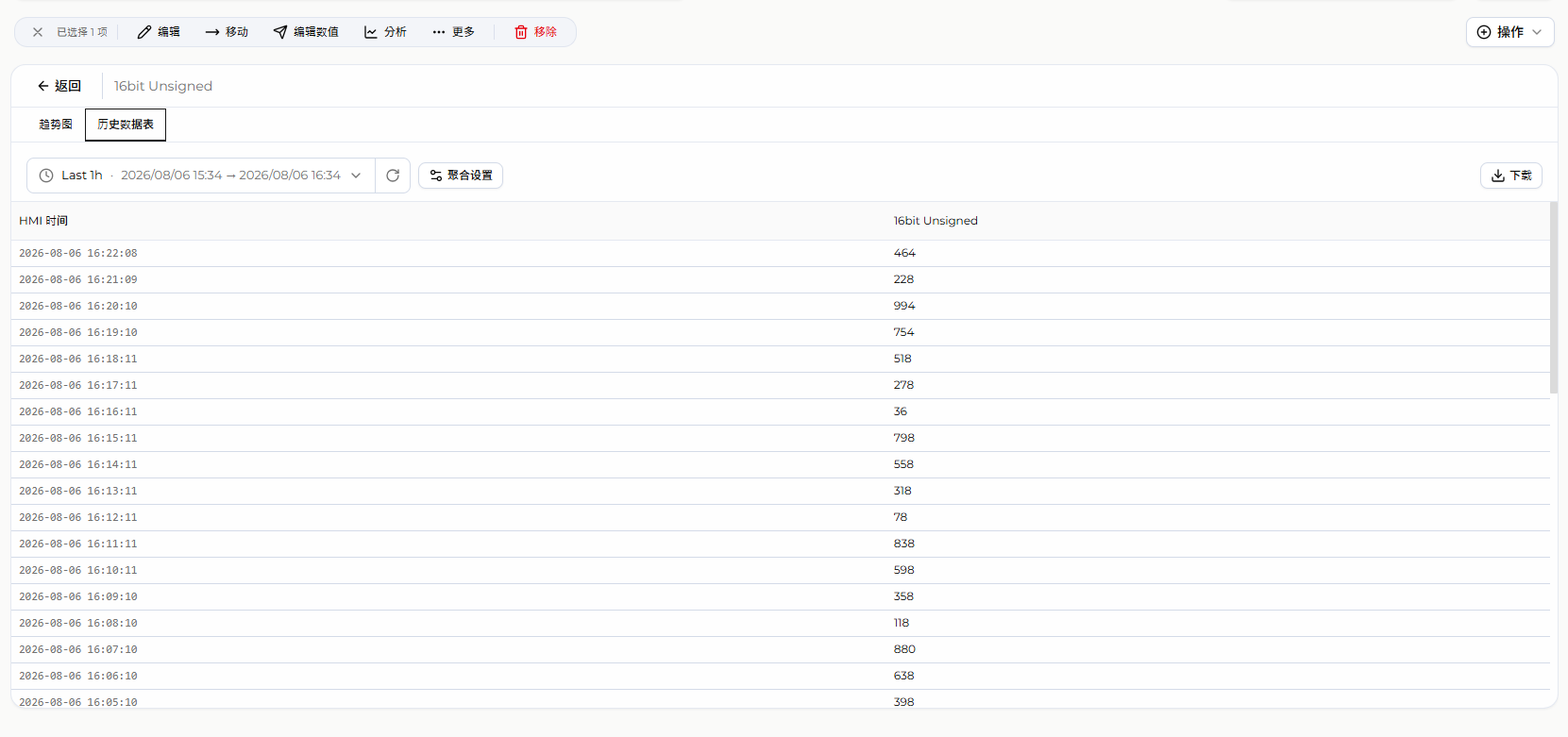This screenshot has height=737, width=1568.
Task: Select the value 880 cell
Action: [x=904, y=649]
